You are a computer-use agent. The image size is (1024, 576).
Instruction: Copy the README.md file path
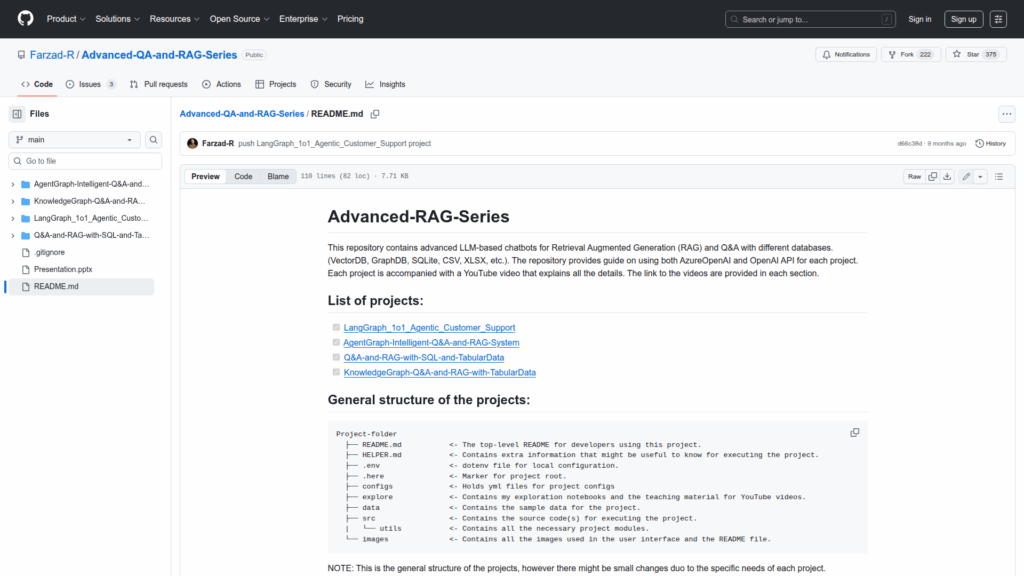(x=375, y=114)
